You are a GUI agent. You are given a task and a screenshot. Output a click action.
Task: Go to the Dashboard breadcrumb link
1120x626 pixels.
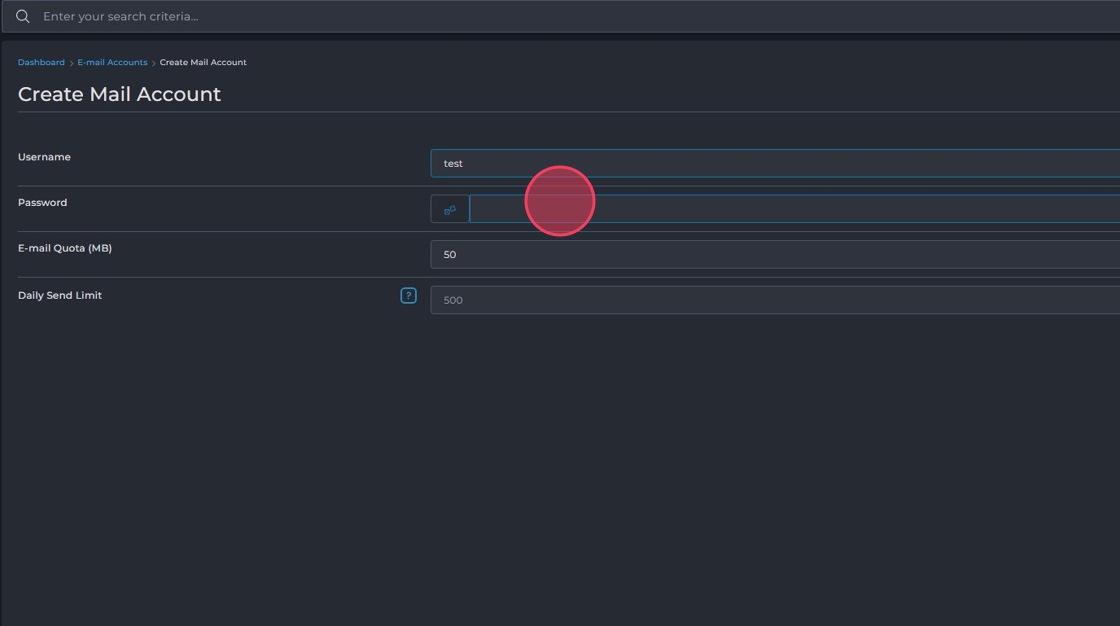41,62
